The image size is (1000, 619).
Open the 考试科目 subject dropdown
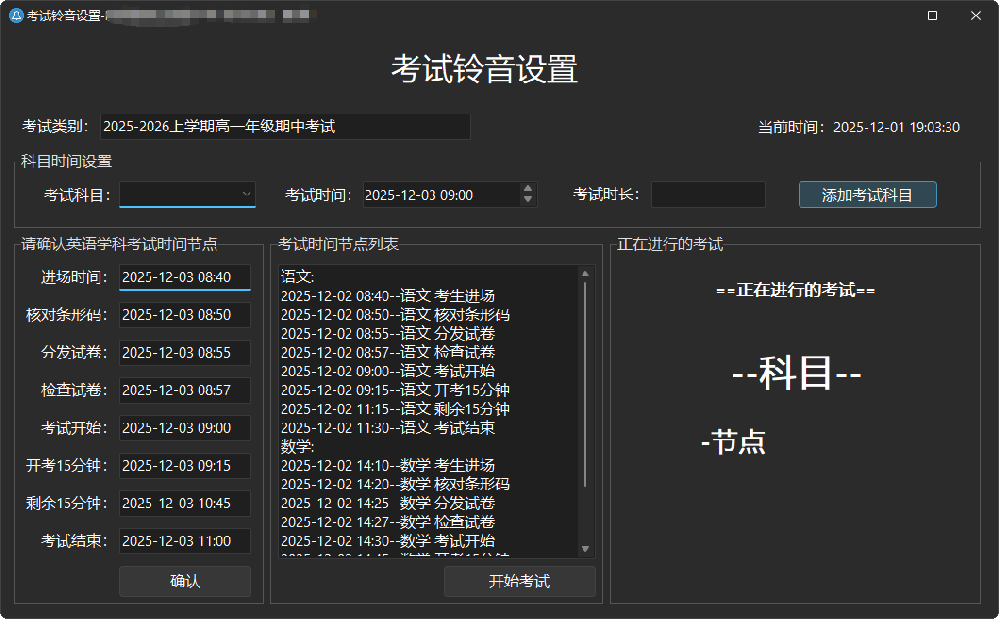pyautogui.click(x=245, y=194)
